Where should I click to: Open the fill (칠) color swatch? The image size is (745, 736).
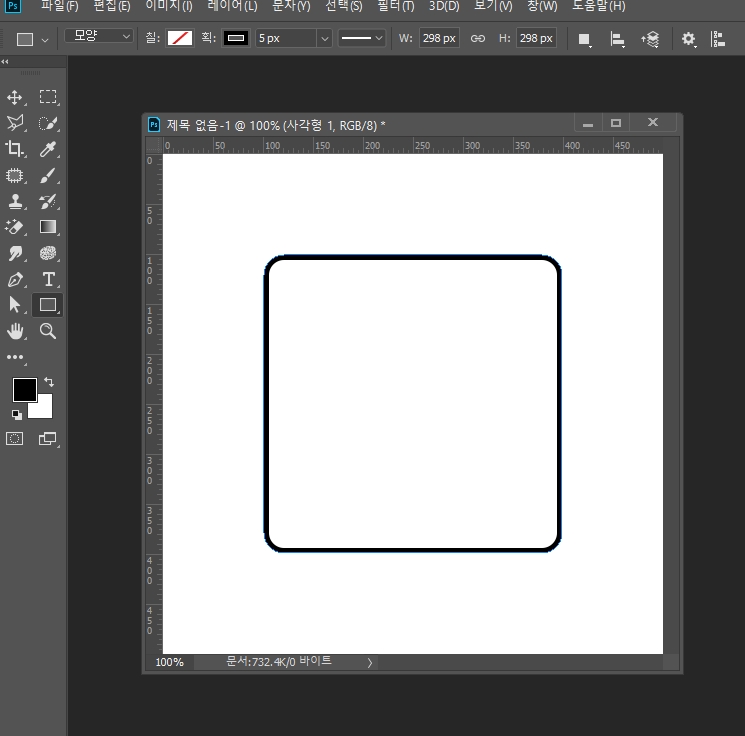point(180,38)
